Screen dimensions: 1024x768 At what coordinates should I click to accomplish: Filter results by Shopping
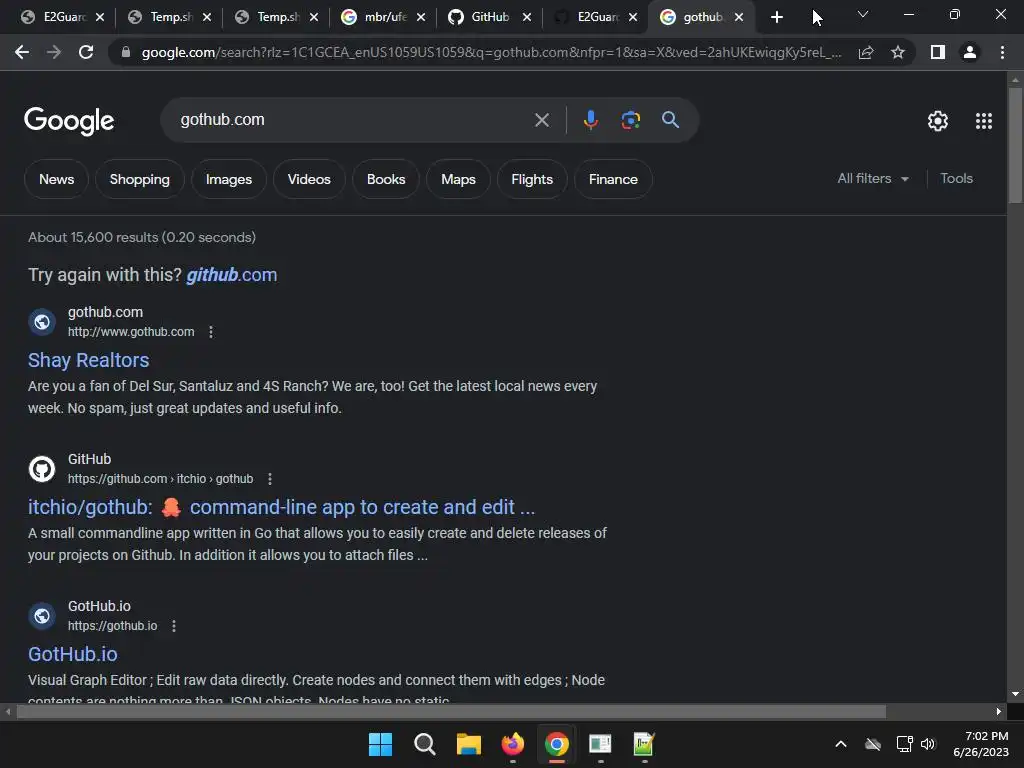(140, 179)
